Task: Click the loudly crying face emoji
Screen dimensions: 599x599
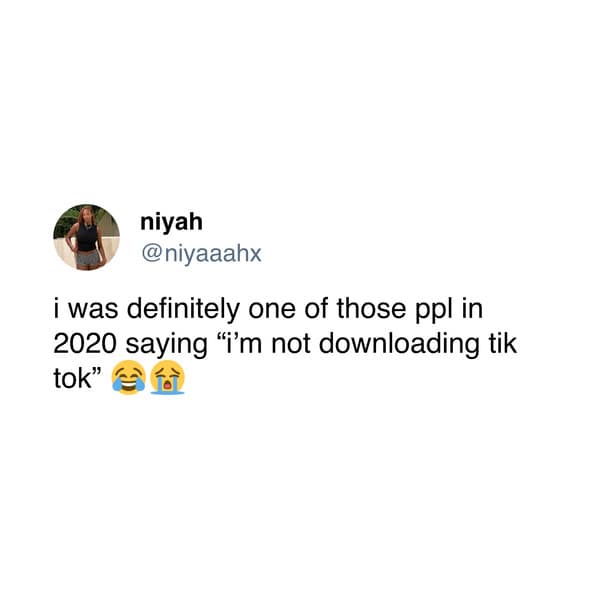Action: point(167,377)
